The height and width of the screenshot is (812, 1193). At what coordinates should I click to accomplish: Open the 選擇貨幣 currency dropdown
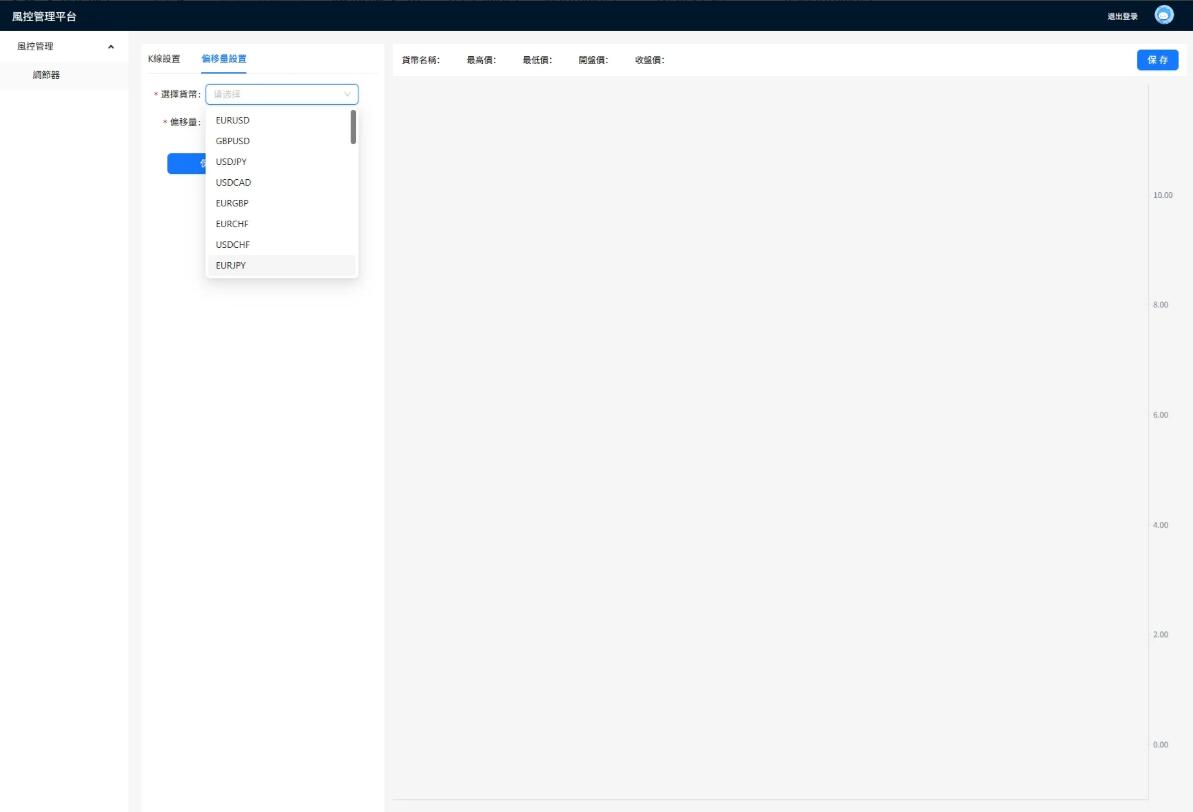281,94
